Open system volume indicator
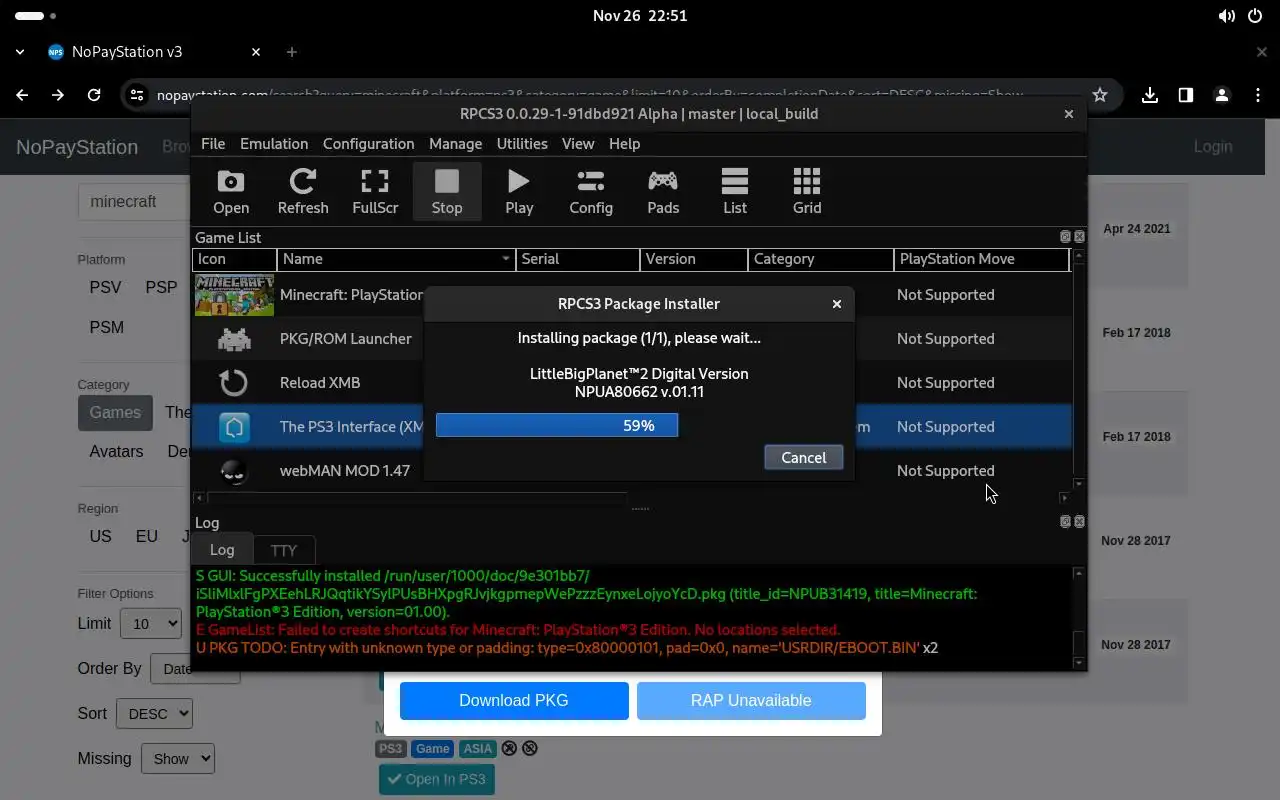The height and width of the screenshot is (800, 1280). pos(1226,16)
